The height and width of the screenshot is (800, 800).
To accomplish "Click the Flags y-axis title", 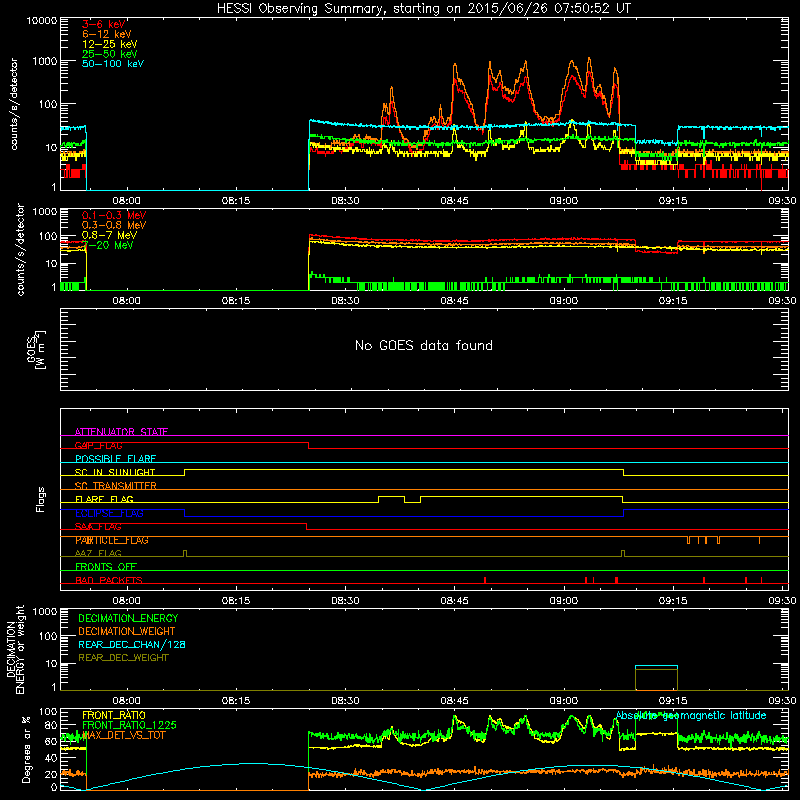I will click(x=40, y=499).
